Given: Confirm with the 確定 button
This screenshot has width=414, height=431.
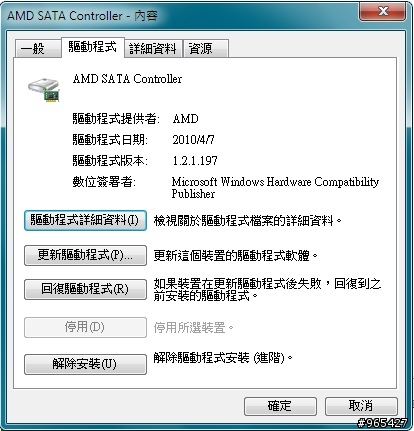Looking at the screenshot, I should click(280, 406).
